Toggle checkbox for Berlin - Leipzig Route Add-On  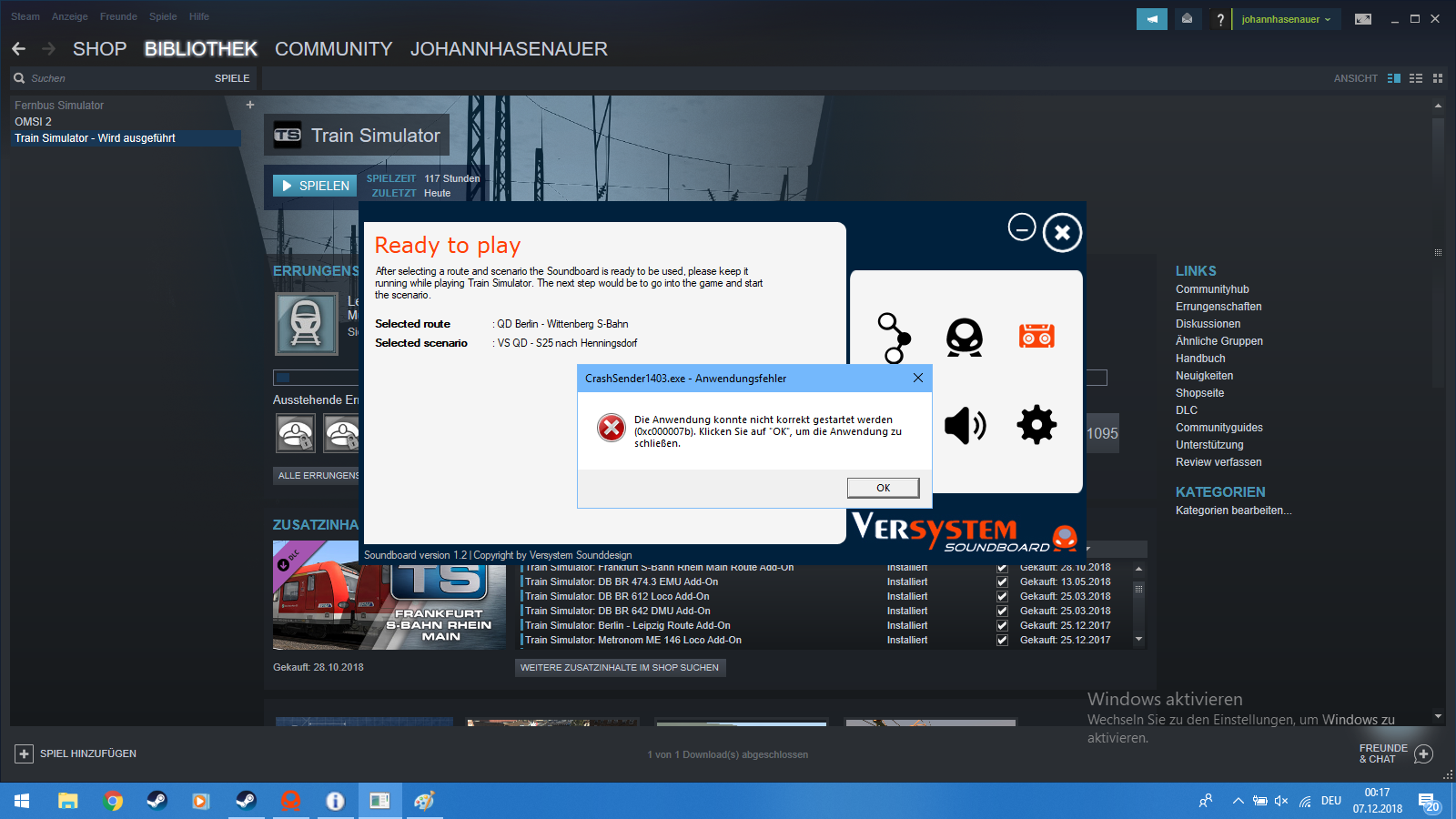[x=1002, y=625]
